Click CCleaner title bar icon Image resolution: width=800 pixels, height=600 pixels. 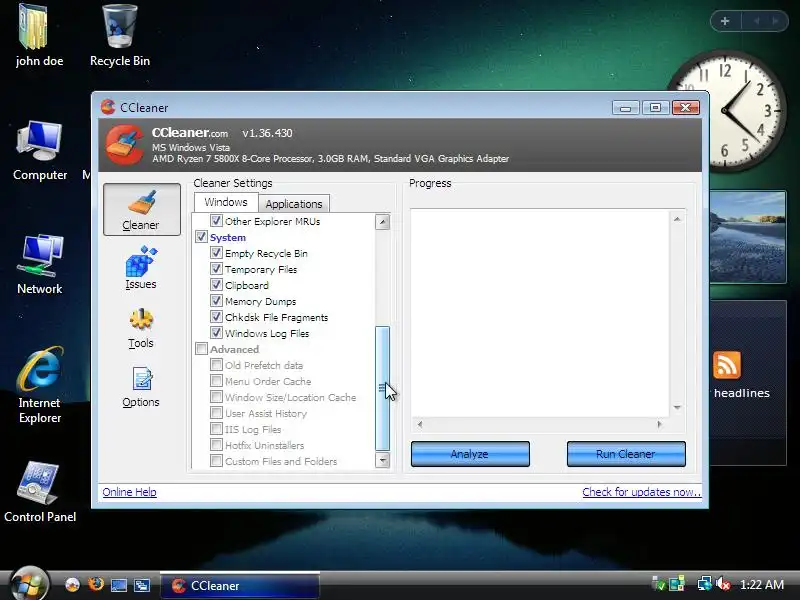(108, 107)
